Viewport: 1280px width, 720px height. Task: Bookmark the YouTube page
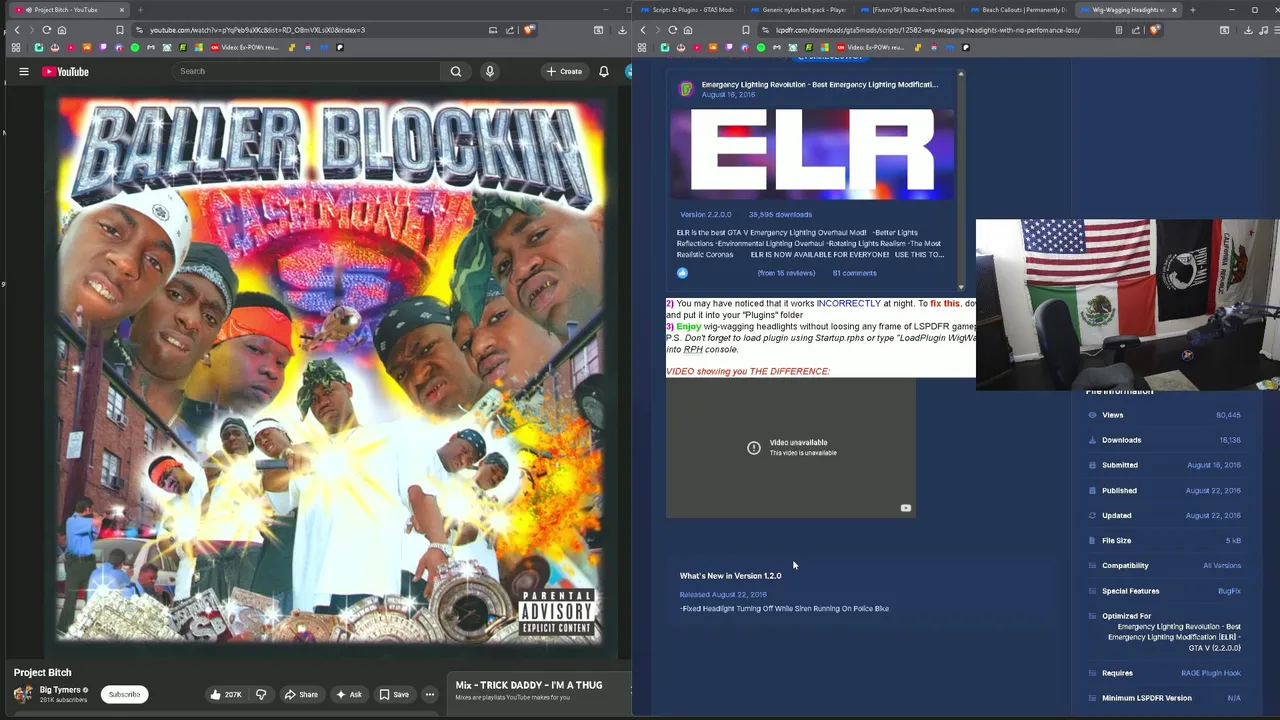(x=120, y=30)
